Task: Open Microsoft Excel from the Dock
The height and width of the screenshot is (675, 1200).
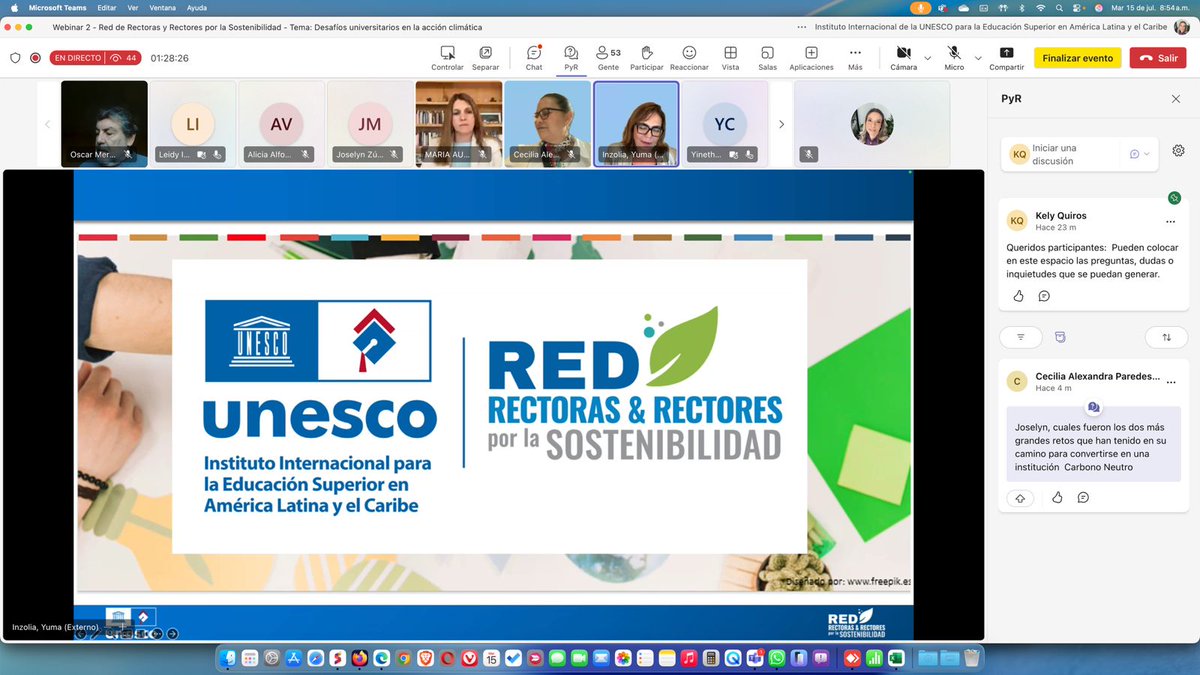Action: [x=896, y=658]
